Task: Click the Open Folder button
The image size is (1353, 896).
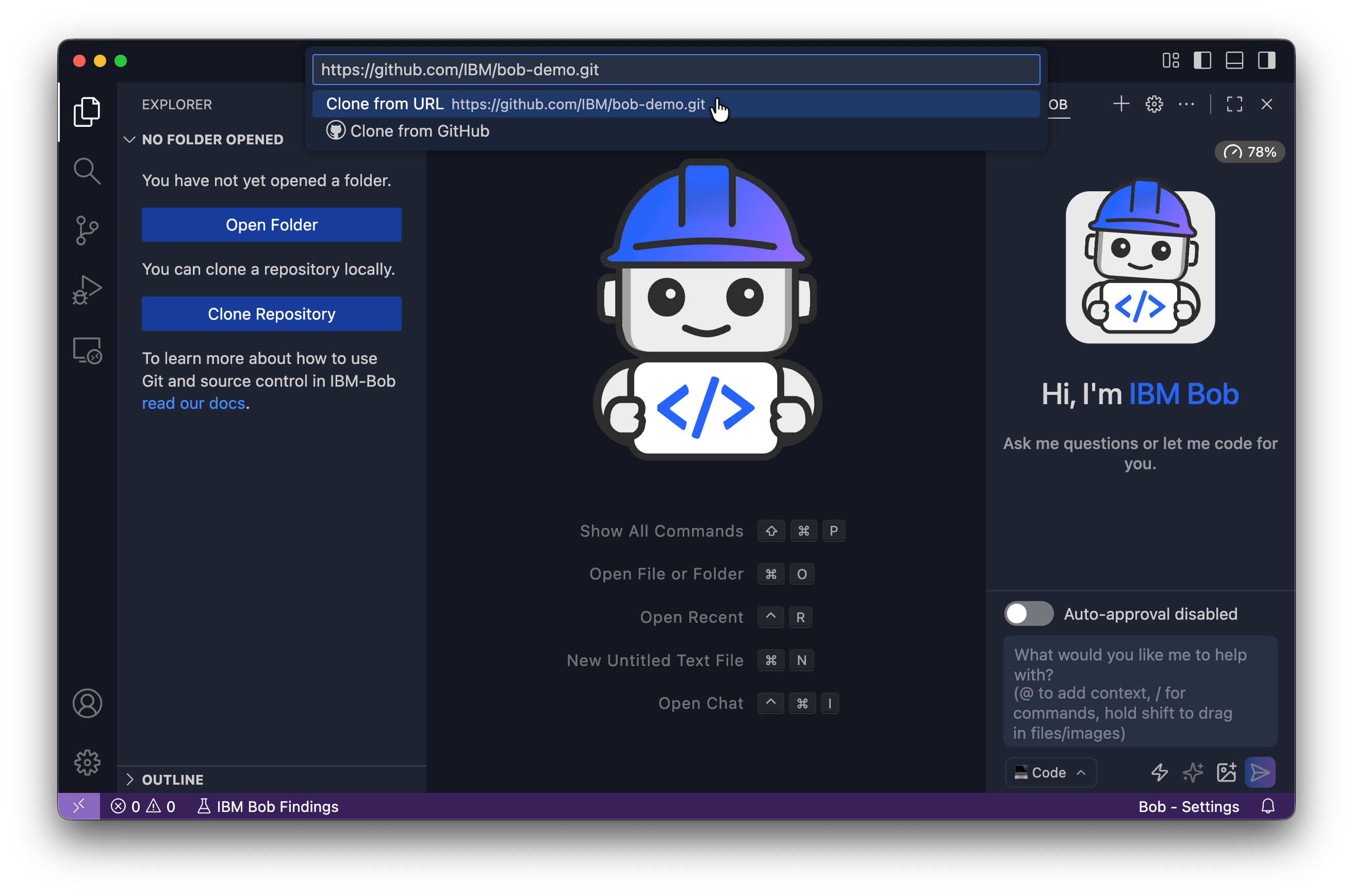Action: (271, 225)
